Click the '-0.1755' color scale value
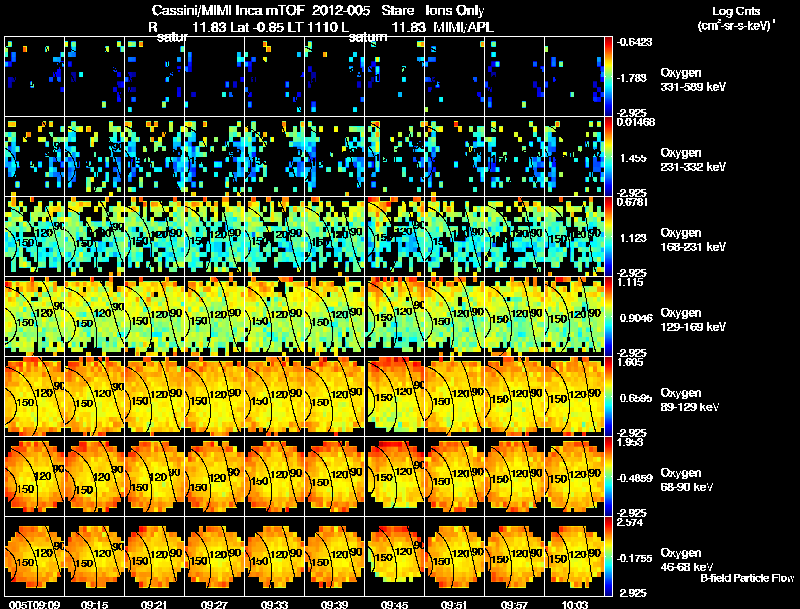Image resolution: width=800 pixels, height=609 pixels. coord(635,558)
